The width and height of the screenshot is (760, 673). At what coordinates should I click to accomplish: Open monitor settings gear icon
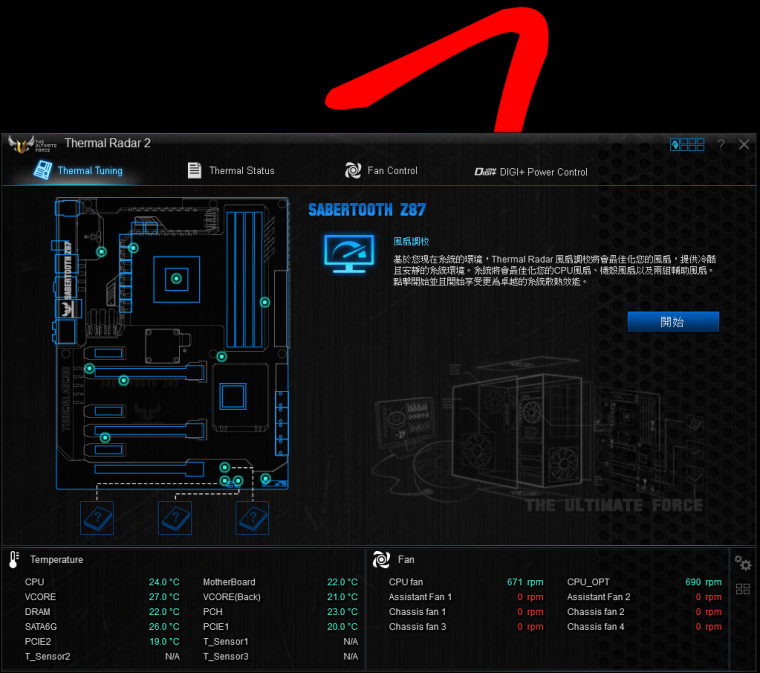[x=743, y=563]
